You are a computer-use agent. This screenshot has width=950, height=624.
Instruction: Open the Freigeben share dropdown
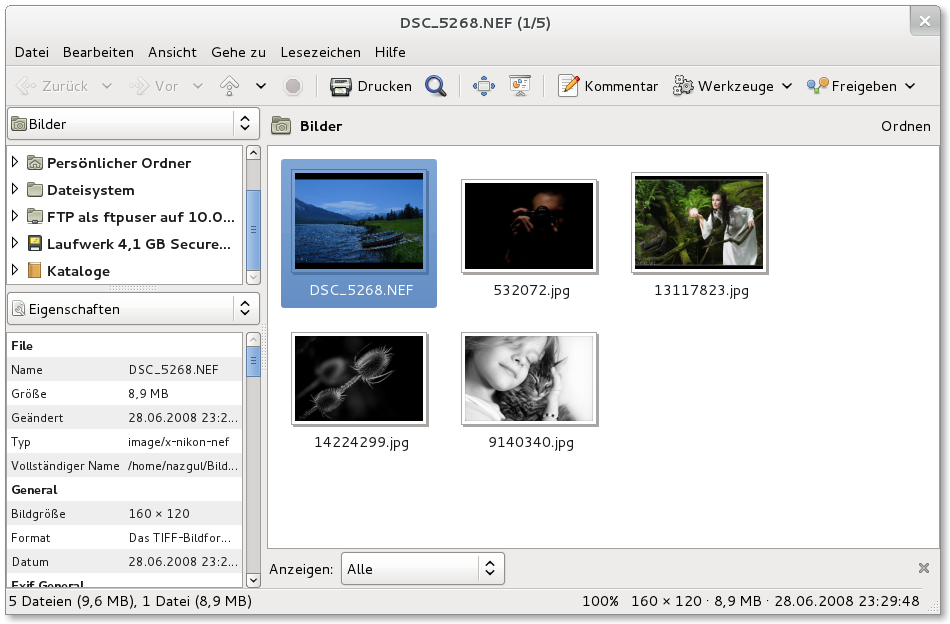pos(861,86)
